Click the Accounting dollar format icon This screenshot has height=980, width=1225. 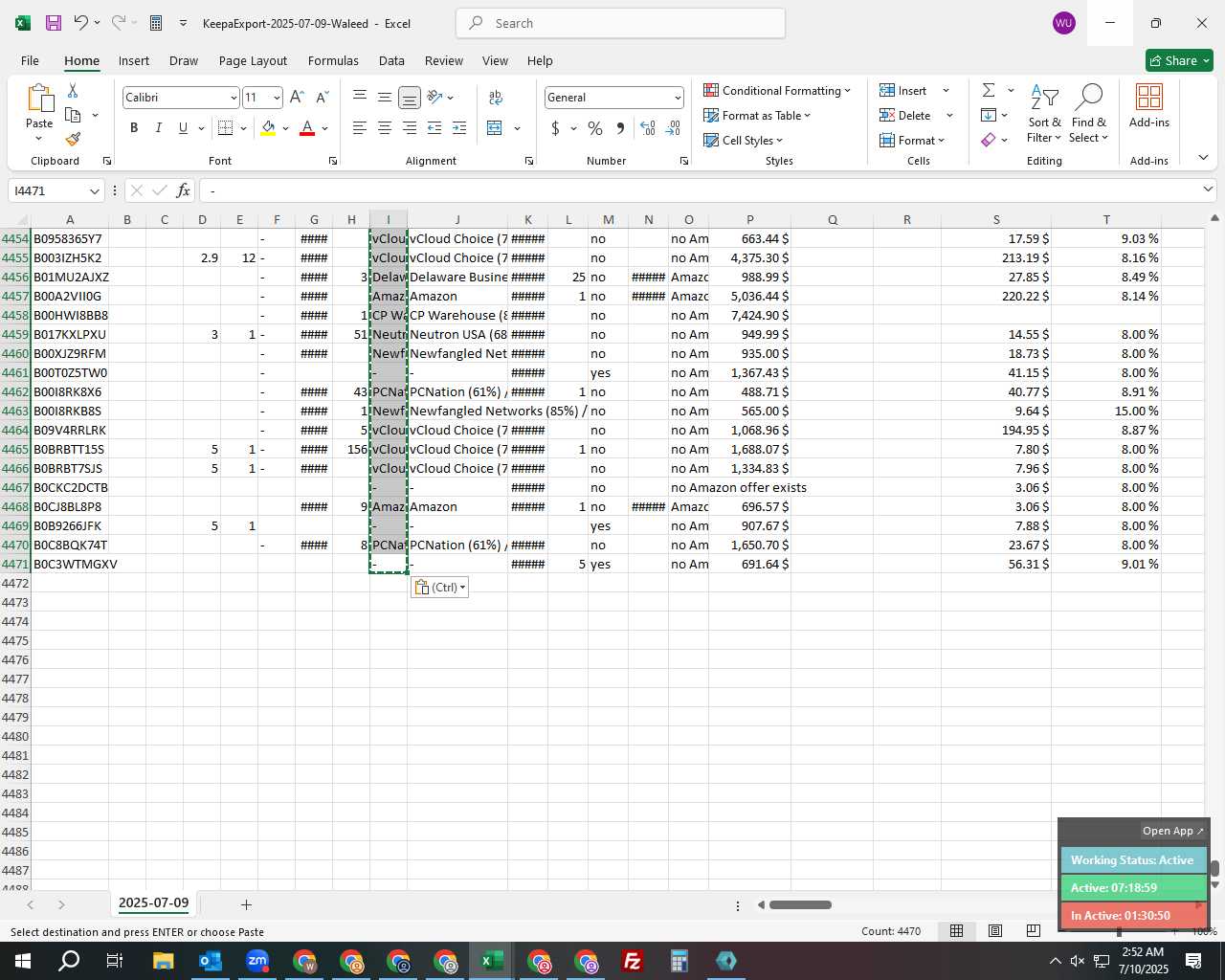pyautogui.click(x=555, y=128)
